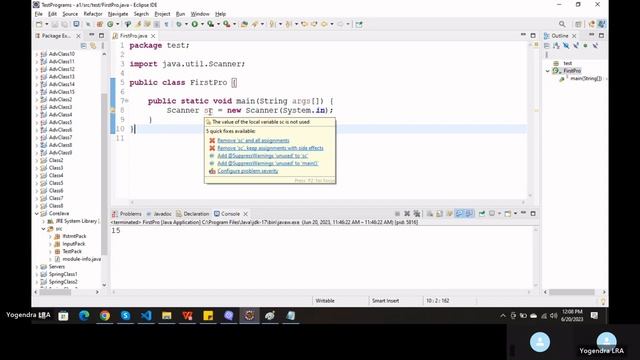Image resolution: width=640 pixels, height=360 pixels.
Task: Open the Source menu
Action: coord(70,14)
